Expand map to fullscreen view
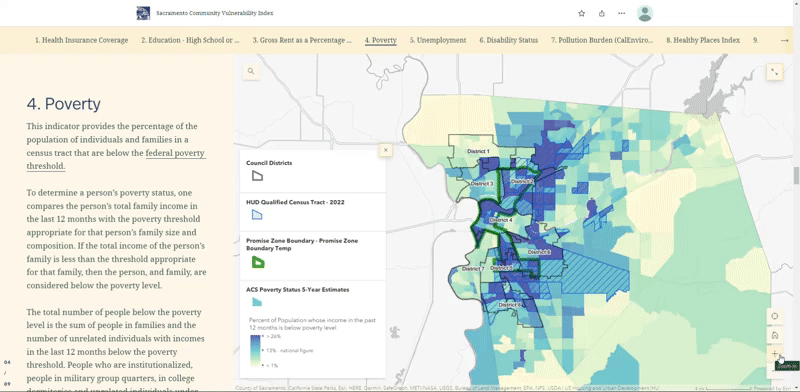The height and width of the screenshot is (392, 800). click(774, 72)
